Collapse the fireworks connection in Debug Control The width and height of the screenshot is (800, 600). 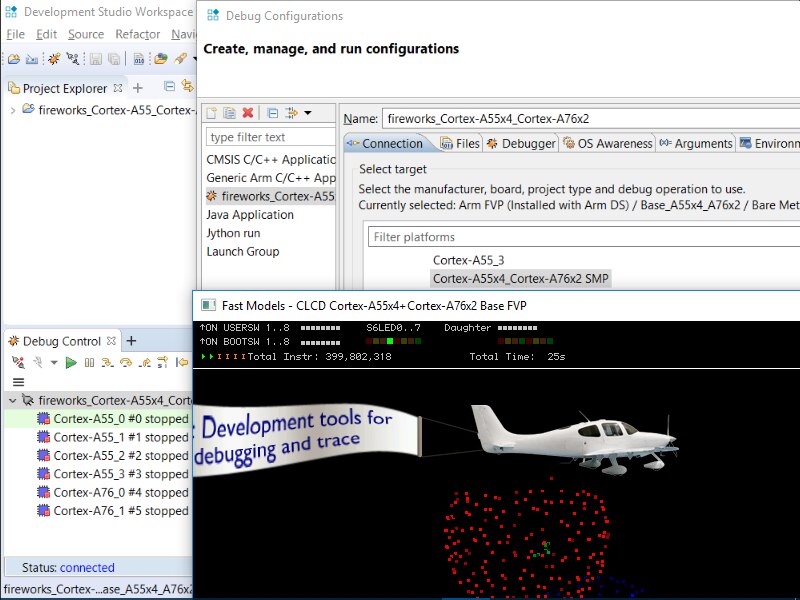(x=12, y=400)
